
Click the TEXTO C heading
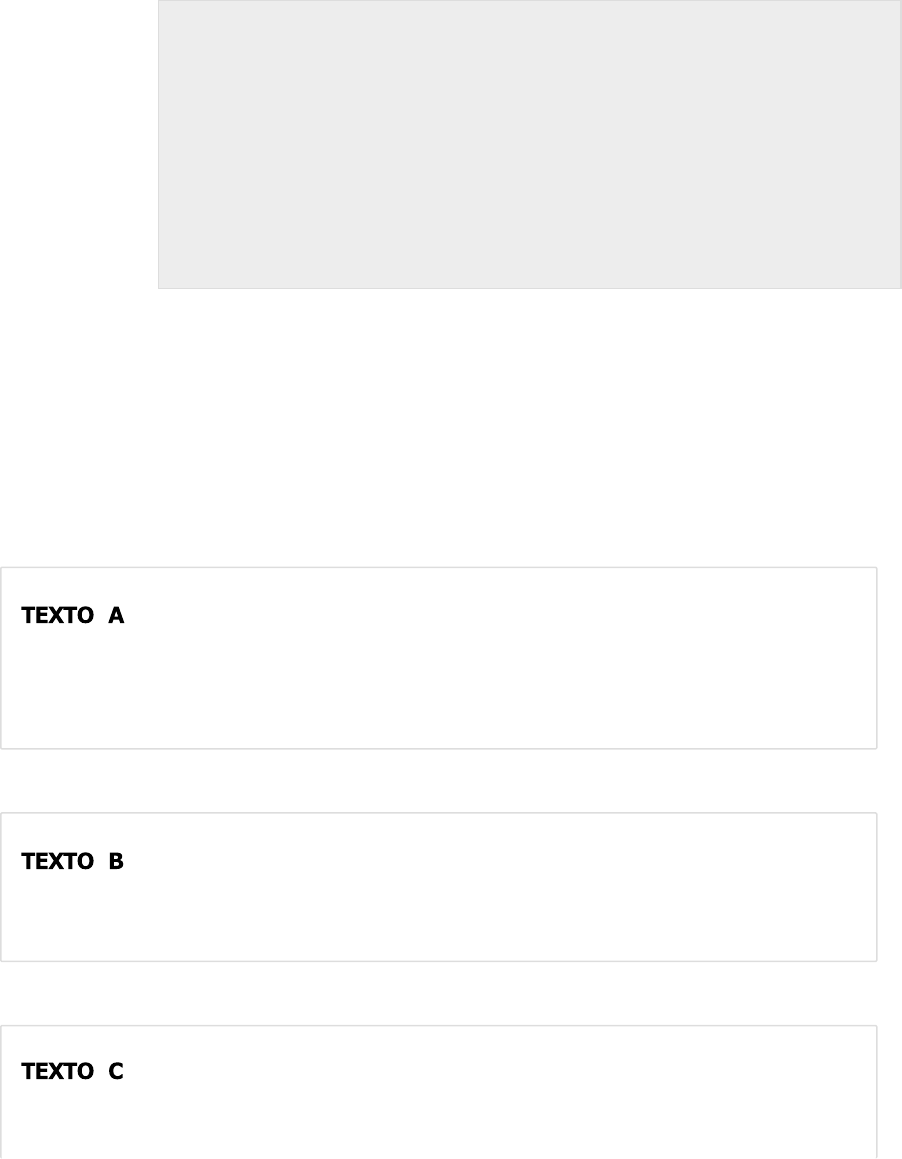click(x=72, y=1072)
